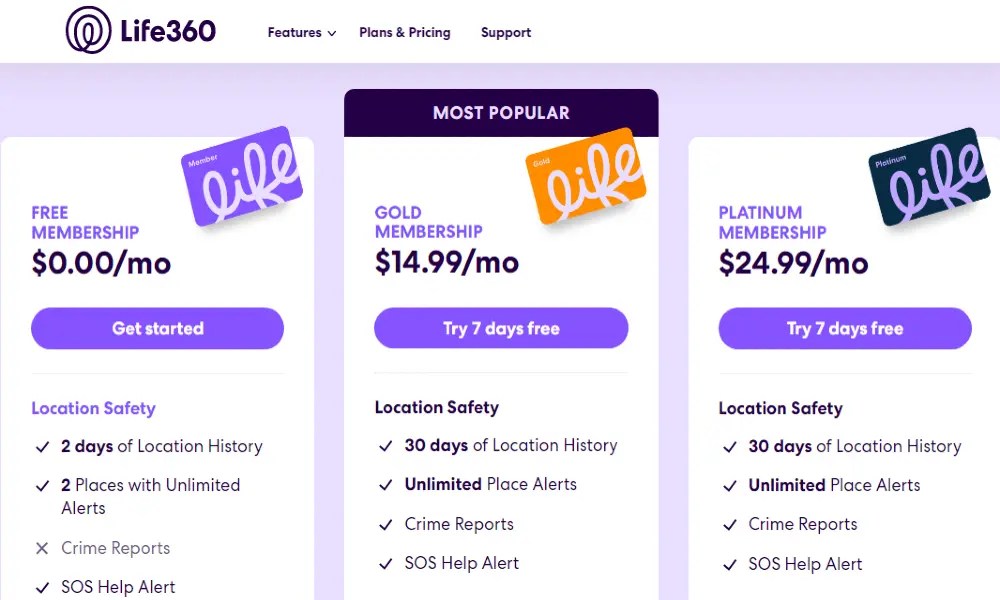Click the X beside Crime Reports in Free plan
Screen dimensions: 1000x600
41,548
